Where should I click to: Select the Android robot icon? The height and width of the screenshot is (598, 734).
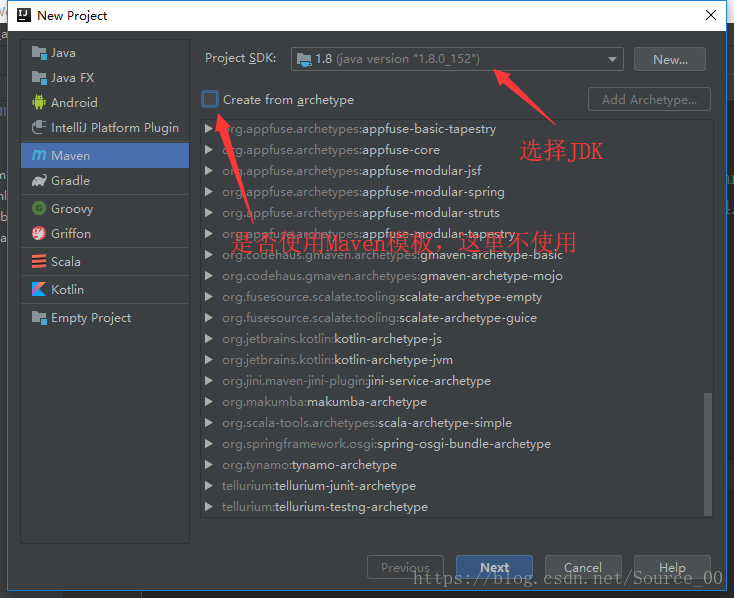(x=39, y=102)
